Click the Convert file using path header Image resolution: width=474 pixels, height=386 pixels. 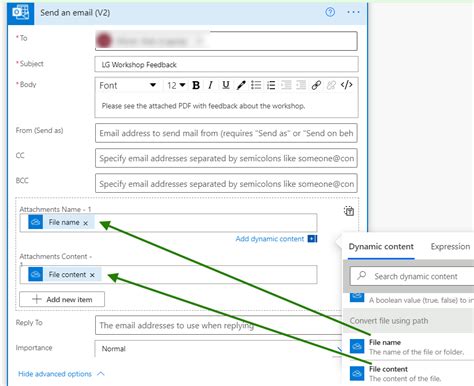pyautogui.click(x=409, y=321)
